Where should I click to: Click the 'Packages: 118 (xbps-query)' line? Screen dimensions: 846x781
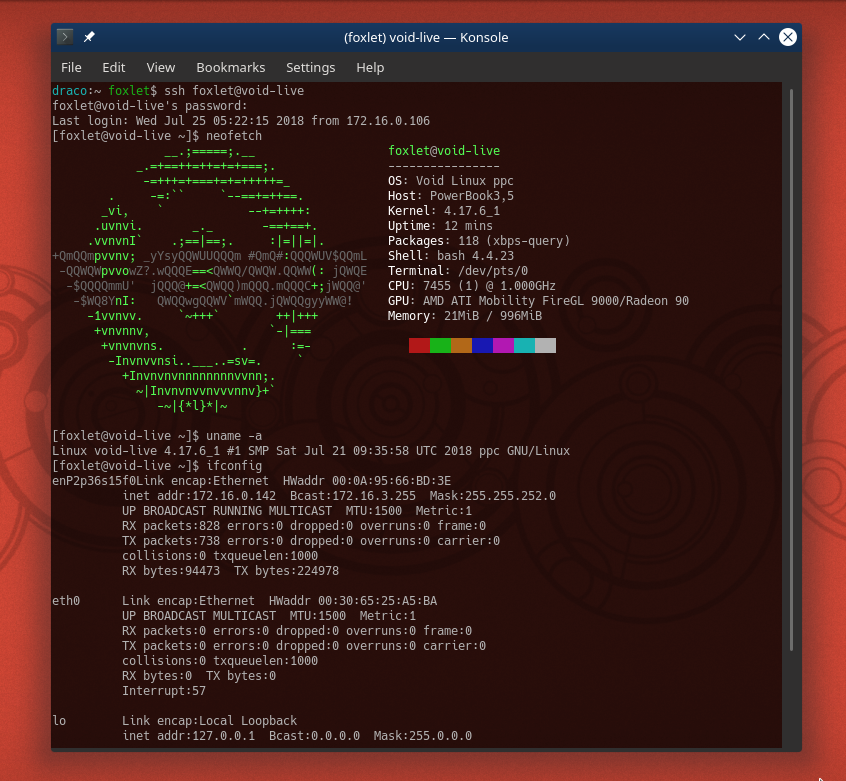tap(479, 241)
